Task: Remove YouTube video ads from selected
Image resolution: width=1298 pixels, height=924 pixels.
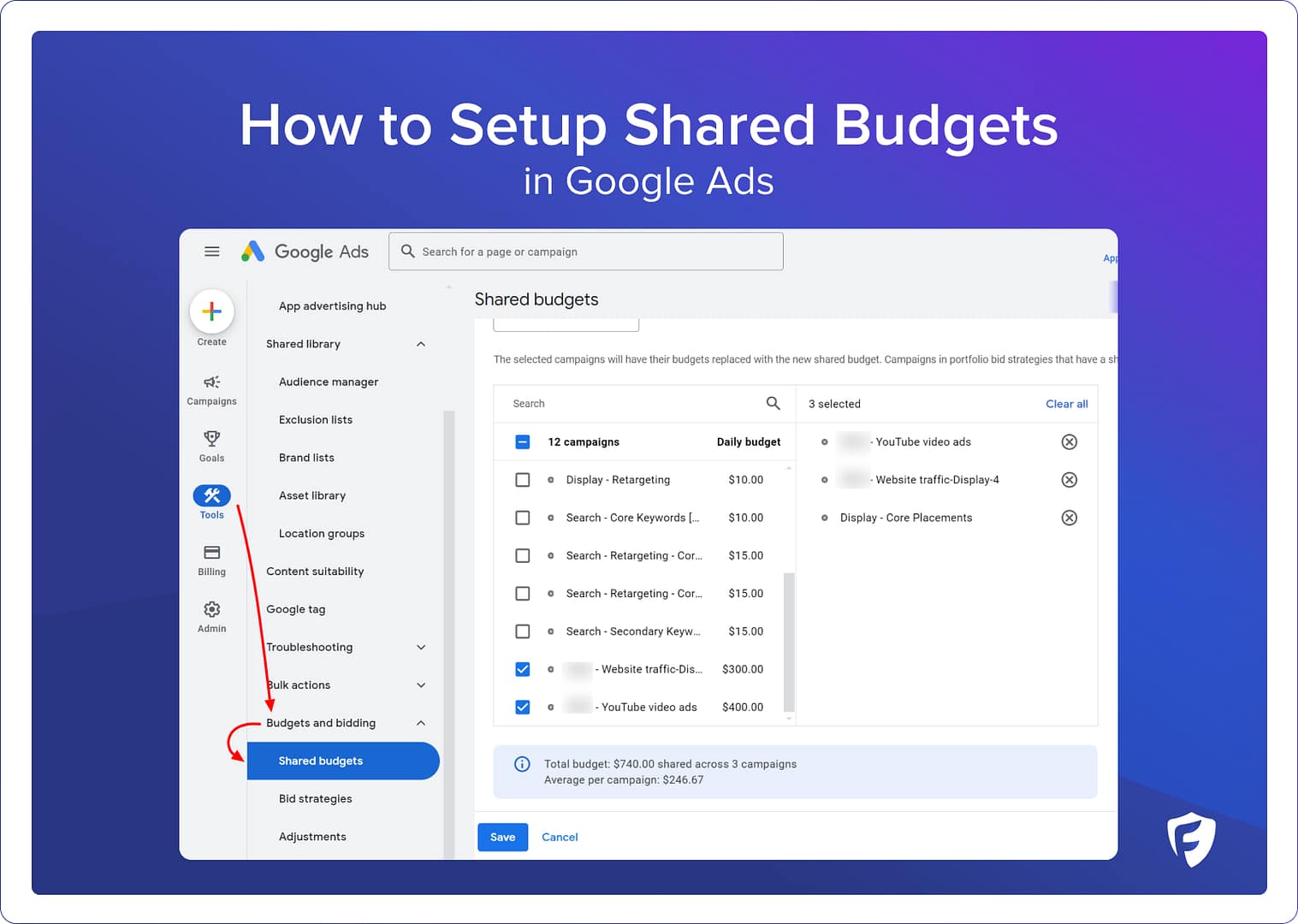Action: point(1069,442)
